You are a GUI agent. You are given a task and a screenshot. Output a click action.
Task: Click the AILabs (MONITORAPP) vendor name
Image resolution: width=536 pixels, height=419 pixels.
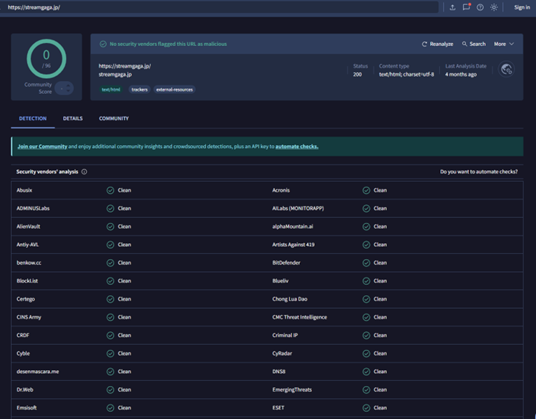point(298,208)
